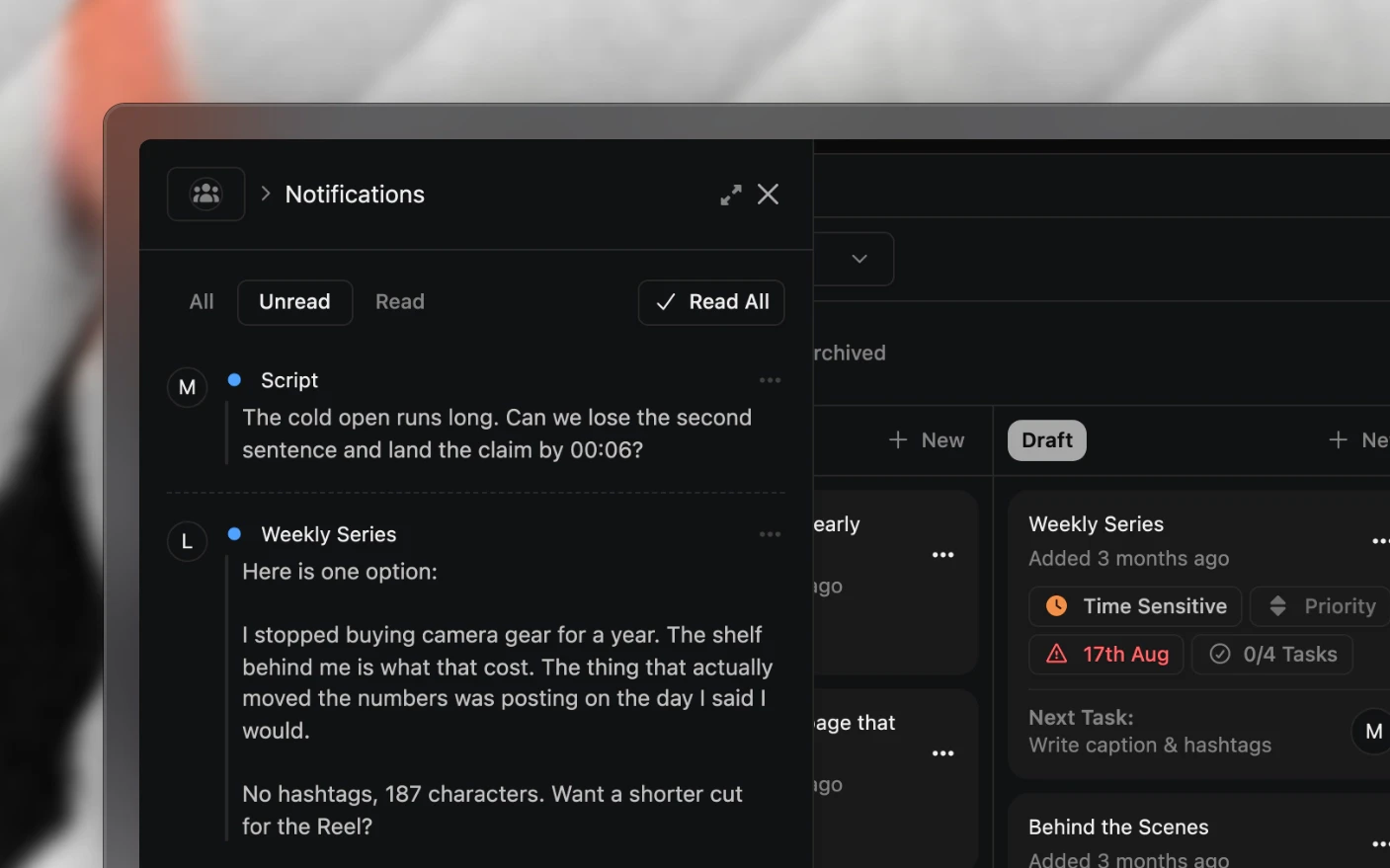Viewport: 1390px width, 868px height.
Task: Click the 'I stopped buying camera gear' paragraph
Action: tap(508, 682)
